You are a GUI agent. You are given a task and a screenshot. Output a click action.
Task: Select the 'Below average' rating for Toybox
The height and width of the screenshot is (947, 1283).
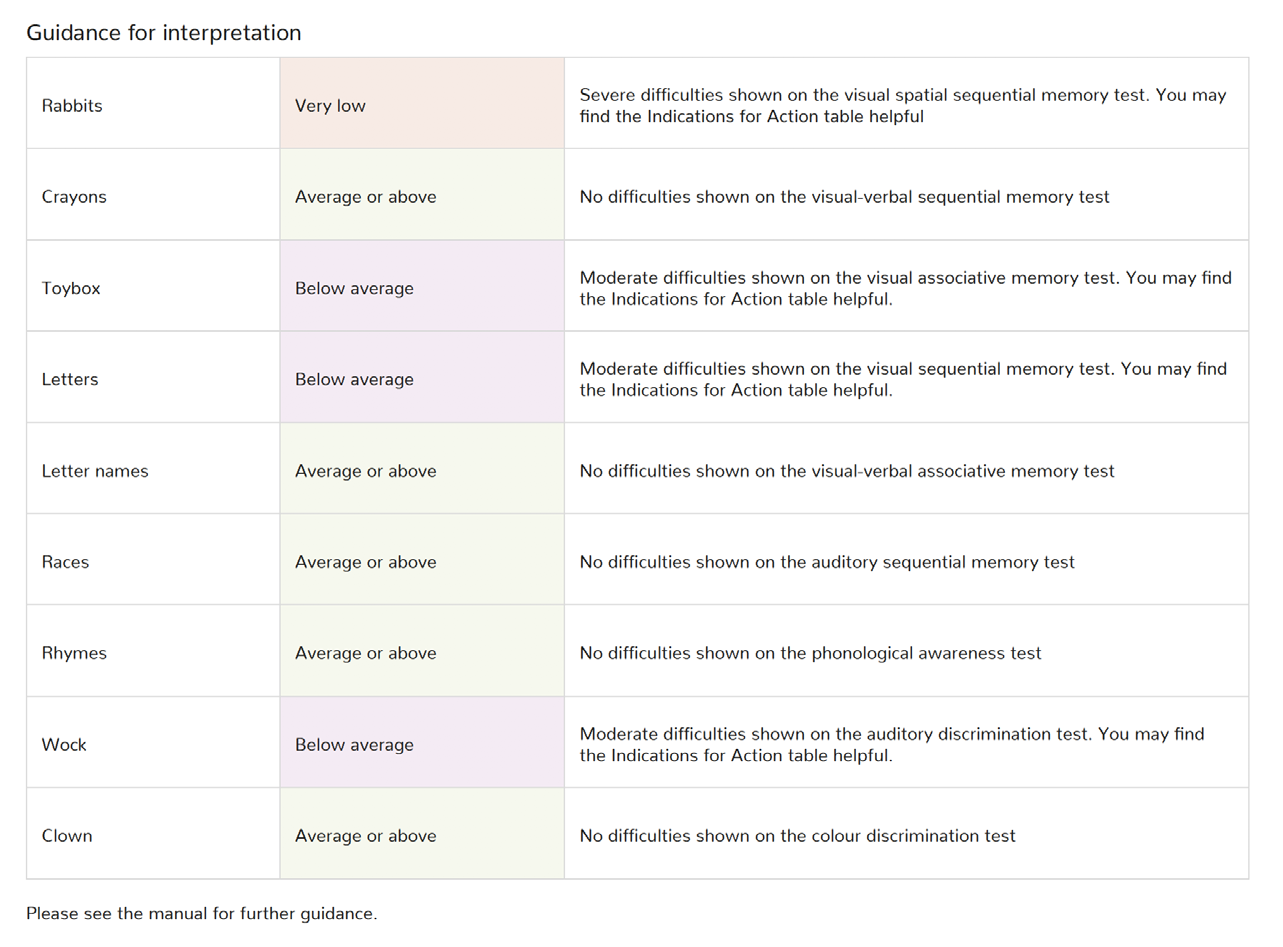pos(422,286)
